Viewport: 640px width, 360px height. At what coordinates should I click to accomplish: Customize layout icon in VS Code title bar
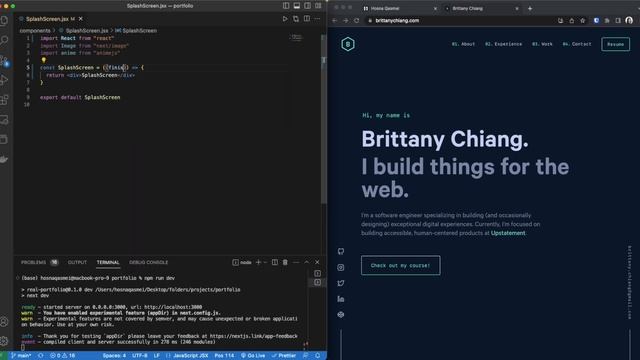click(318, 6)
